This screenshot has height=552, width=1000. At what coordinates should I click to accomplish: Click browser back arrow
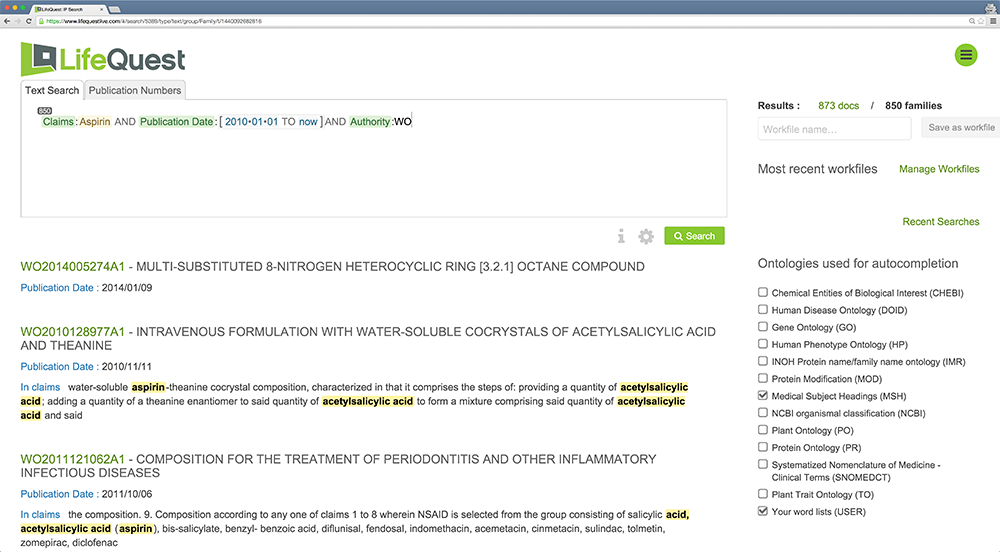(7, 21)
